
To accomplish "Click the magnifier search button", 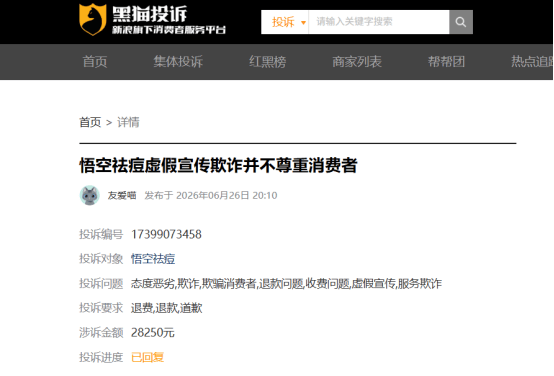I will (461, 22).
